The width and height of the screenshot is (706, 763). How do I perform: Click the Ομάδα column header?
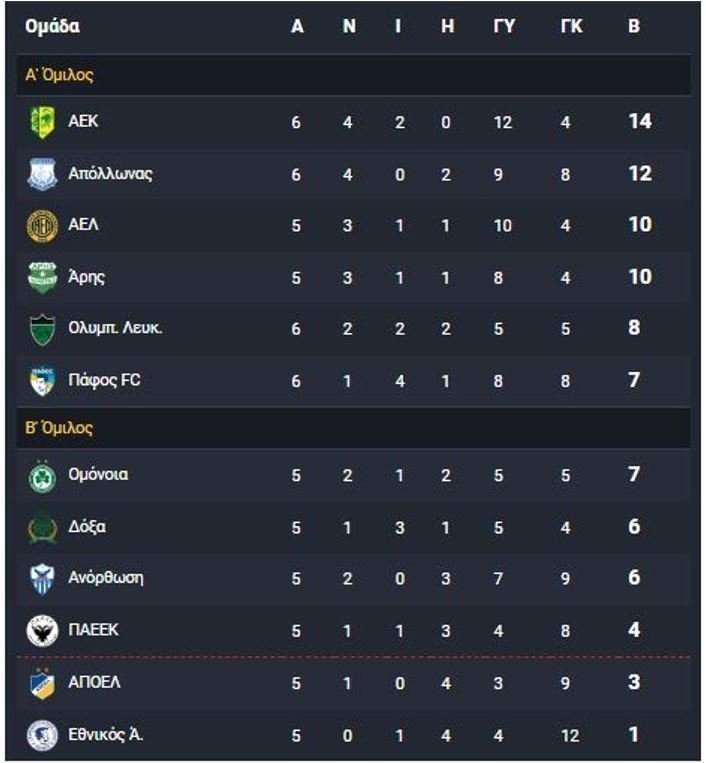pyautogui.click(x=53, y=26)
